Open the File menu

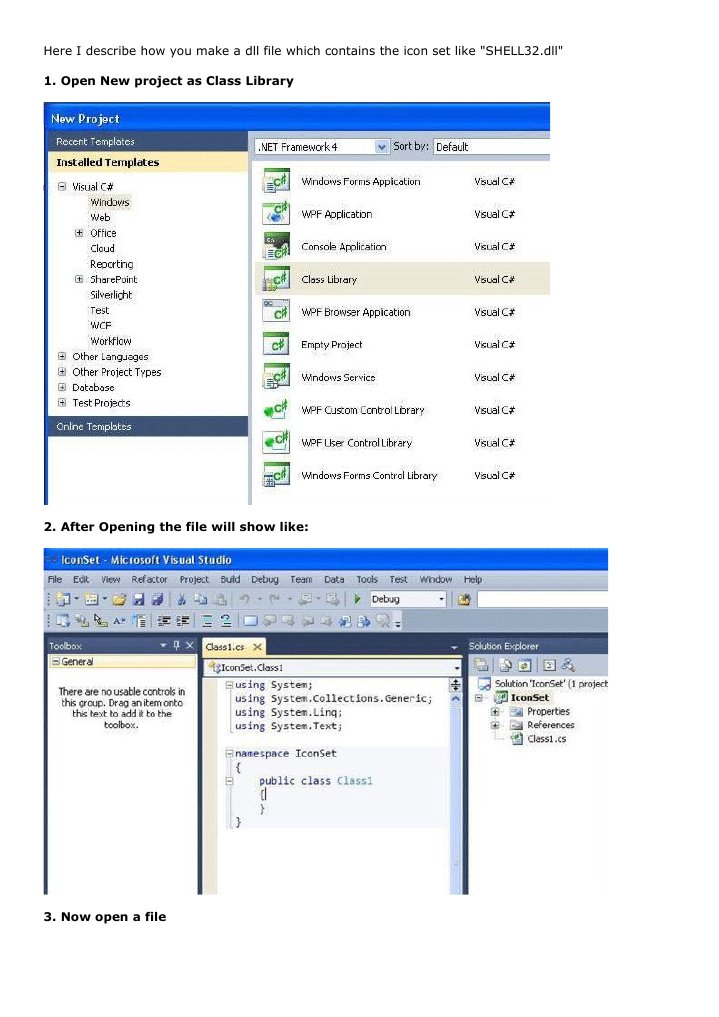[55, 579]
